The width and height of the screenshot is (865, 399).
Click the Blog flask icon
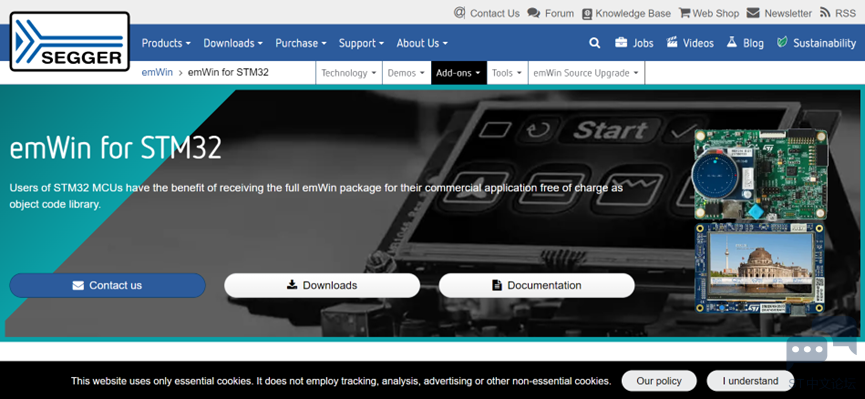[732, 42]
